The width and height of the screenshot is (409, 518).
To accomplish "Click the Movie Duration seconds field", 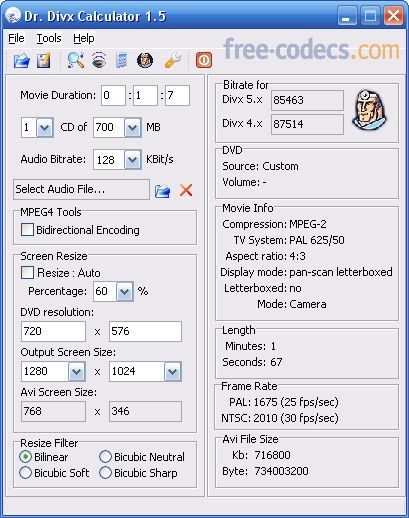I will 177,95.
